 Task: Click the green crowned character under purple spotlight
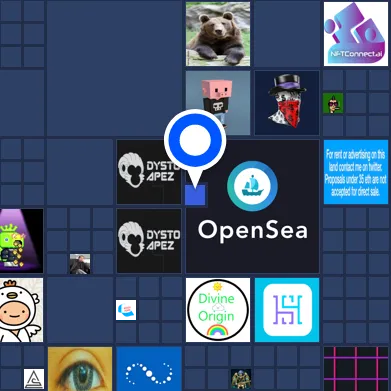pos(21,241)
